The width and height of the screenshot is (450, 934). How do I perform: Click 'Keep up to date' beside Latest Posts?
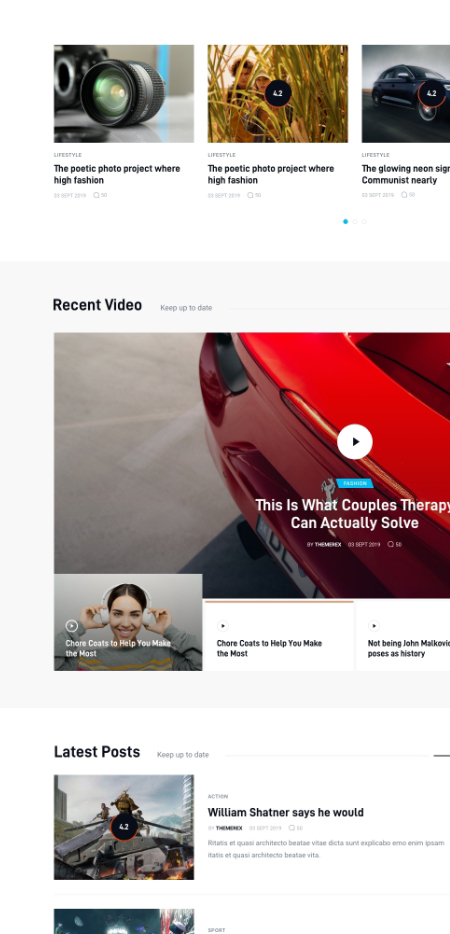183,755
